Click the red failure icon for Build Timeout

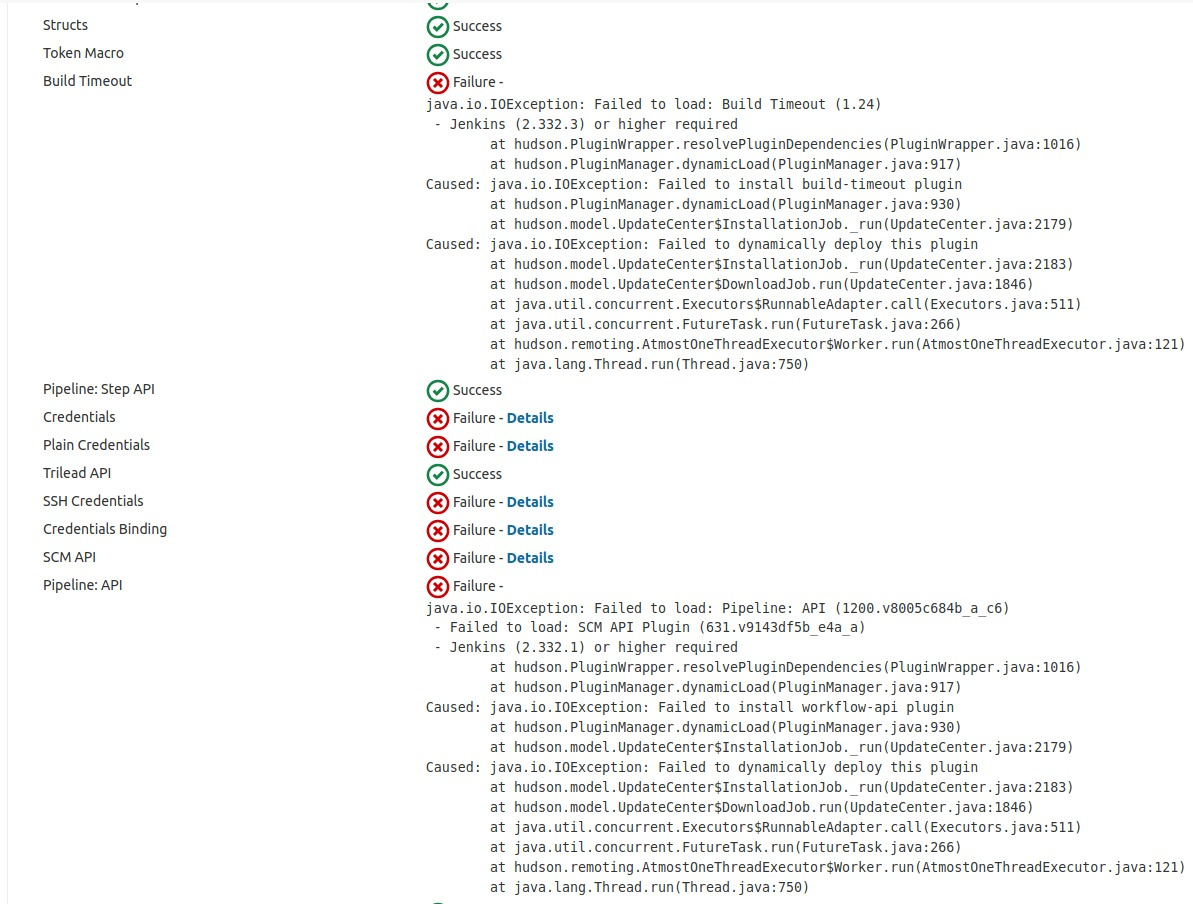click(x=437, y=82)
